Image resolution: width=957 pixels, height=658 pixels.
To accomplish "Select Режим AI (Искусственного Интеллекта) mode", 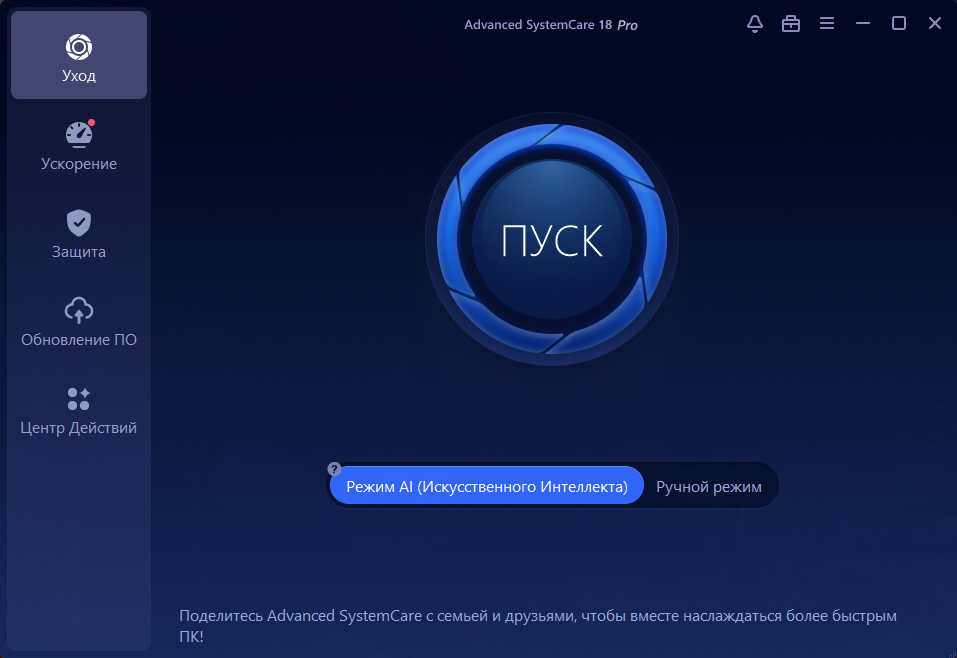I will click(x=486, y=486).
